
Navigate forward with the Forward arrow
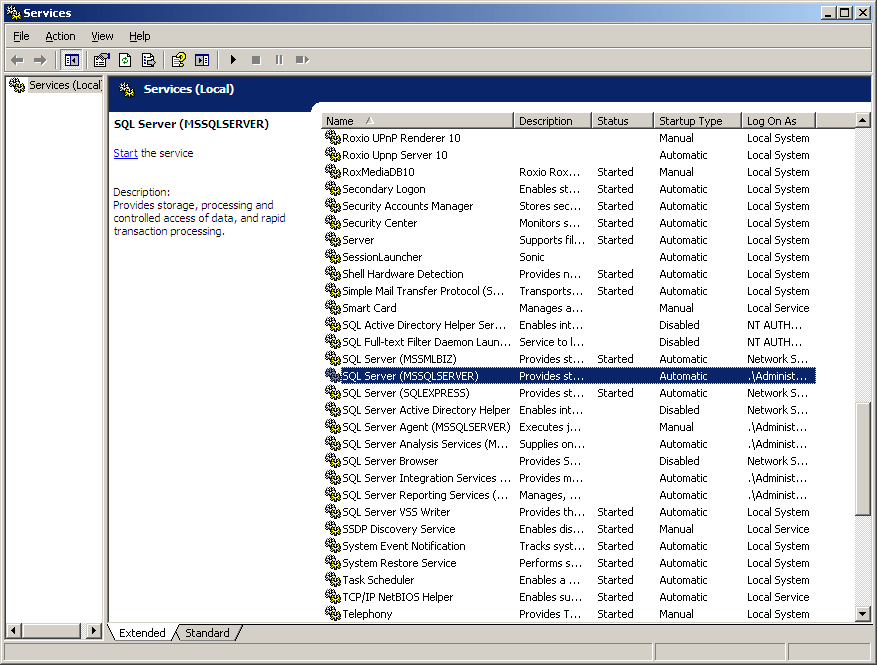coord(40,60)
